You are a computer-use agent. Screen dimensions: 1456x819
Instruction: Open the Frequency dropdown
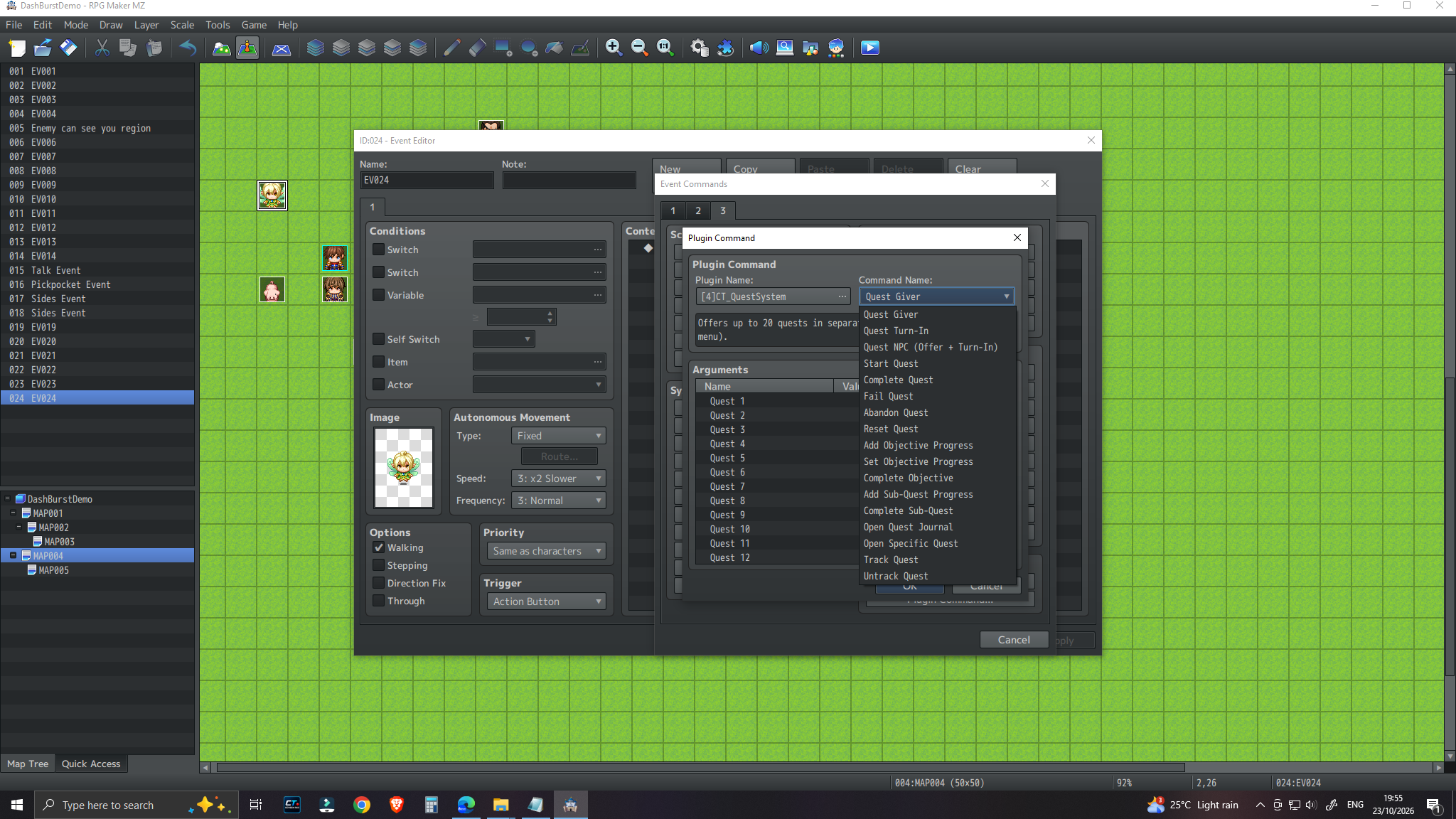point(559,500)
